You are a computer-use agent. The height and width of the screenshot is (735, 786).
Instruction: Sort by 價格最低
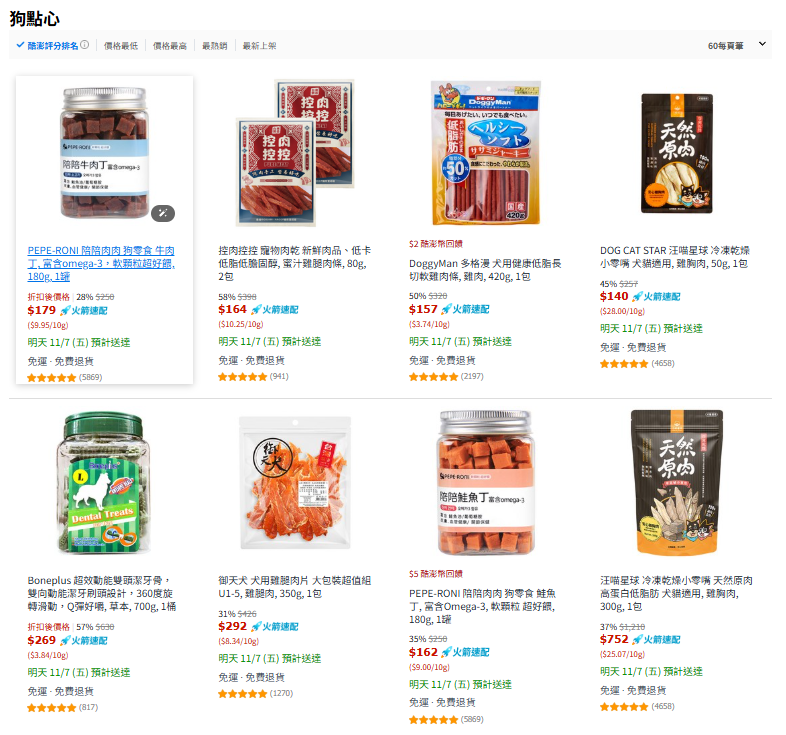point(121,46)
